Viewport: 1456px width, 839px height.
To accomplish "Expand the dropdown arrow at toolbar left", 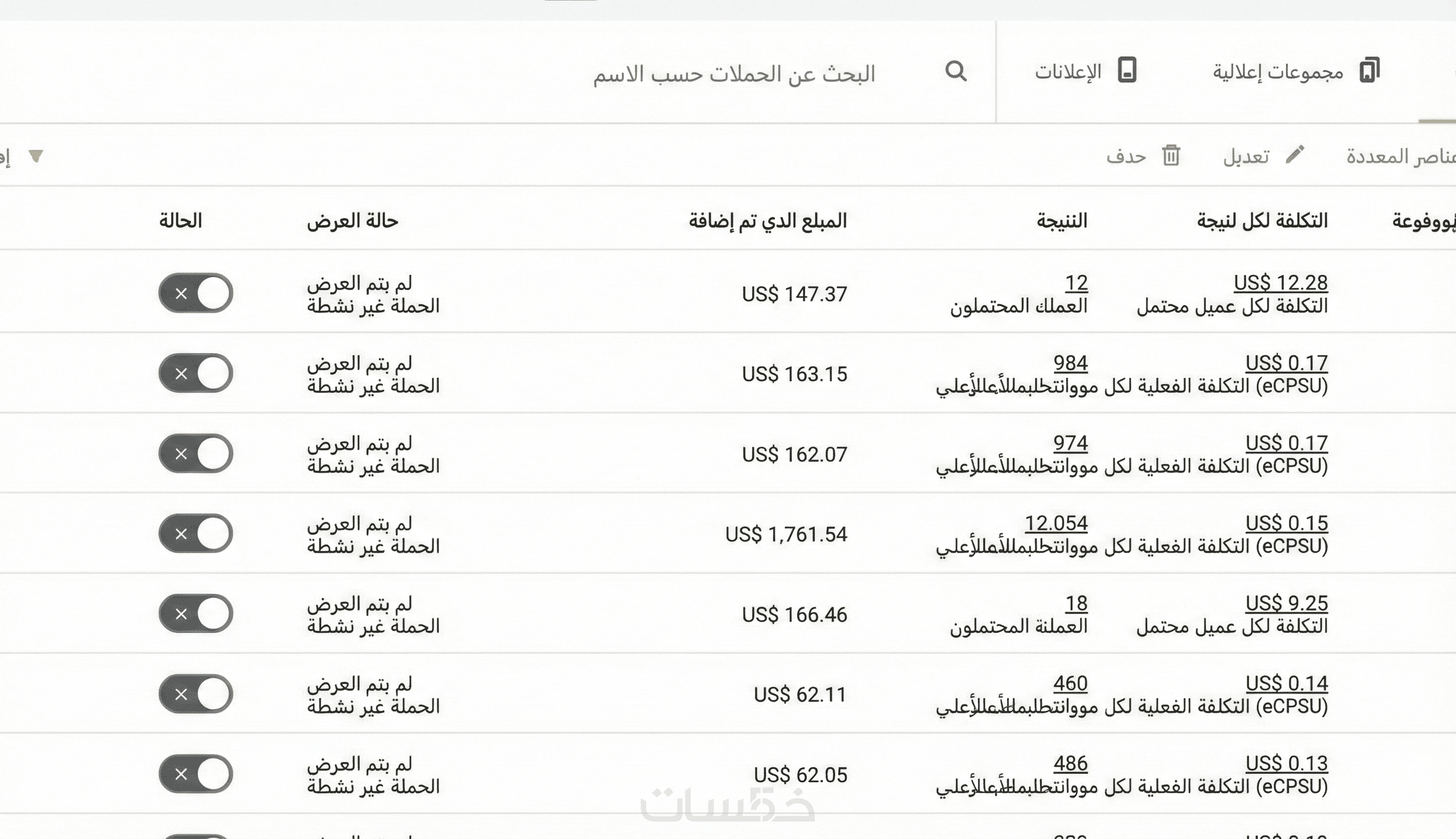I will point(36,156).
